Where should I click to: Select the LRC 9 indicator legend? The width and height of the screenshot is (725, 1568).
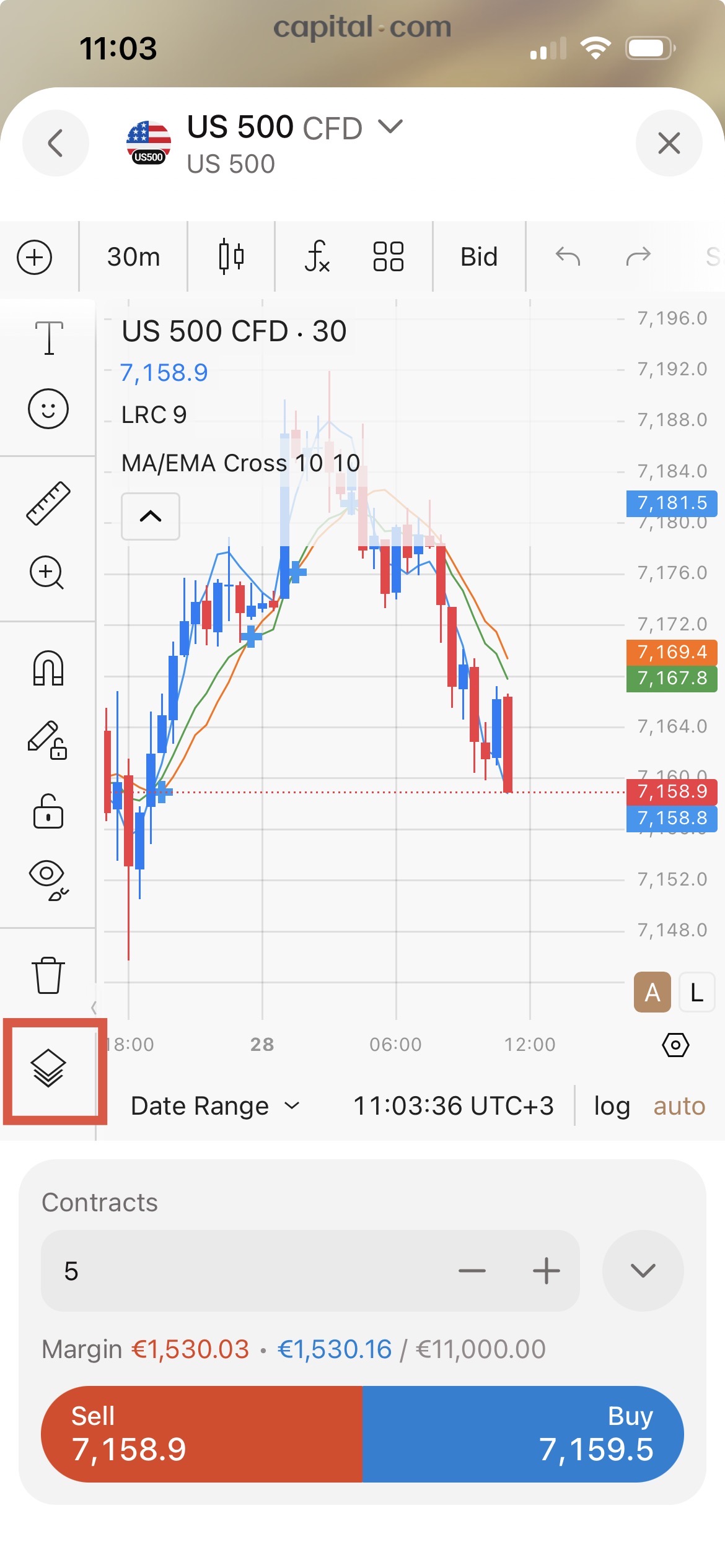(x=154, y=415)
